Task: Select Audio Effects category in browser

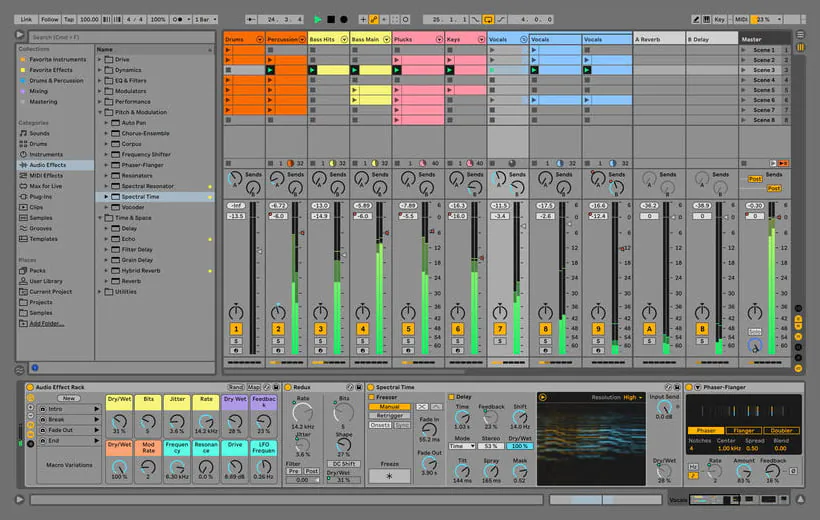Action: [x=47, y=165]
